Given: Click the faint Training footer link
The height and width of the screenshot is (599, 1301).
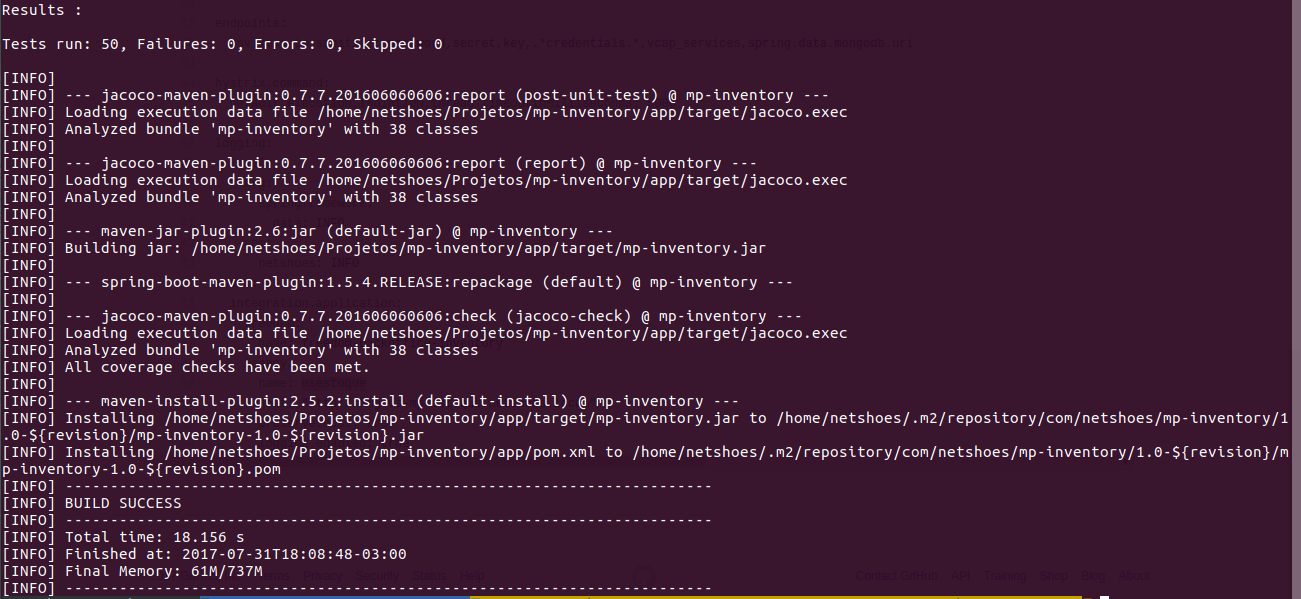Looking at the screenshot, I should click(1004, 576).
